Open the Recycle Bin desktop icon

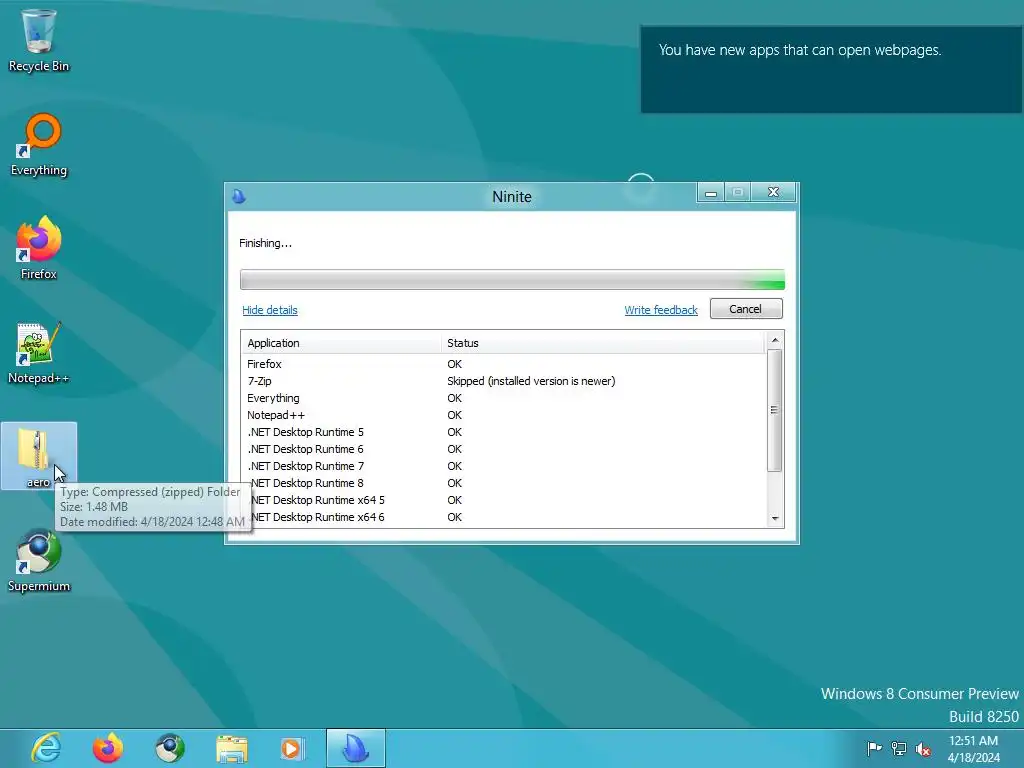(x=39, y=40)
